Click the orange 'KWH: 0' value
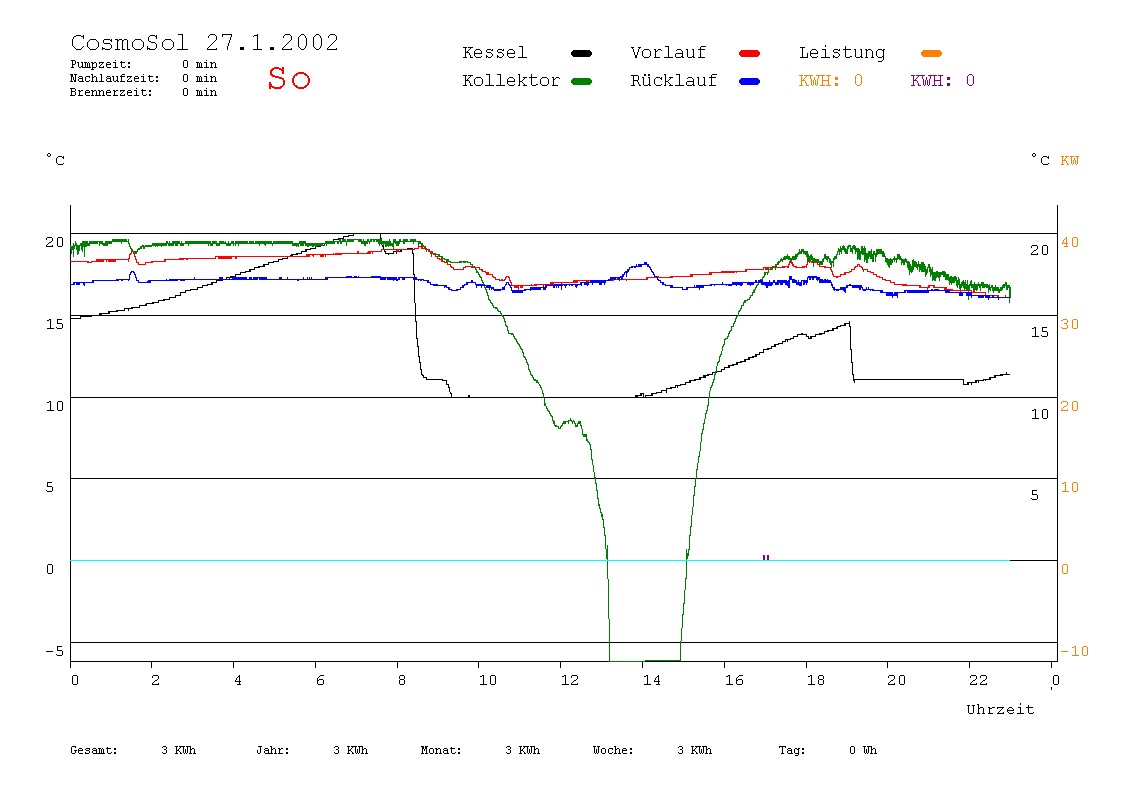 [831, 81]
